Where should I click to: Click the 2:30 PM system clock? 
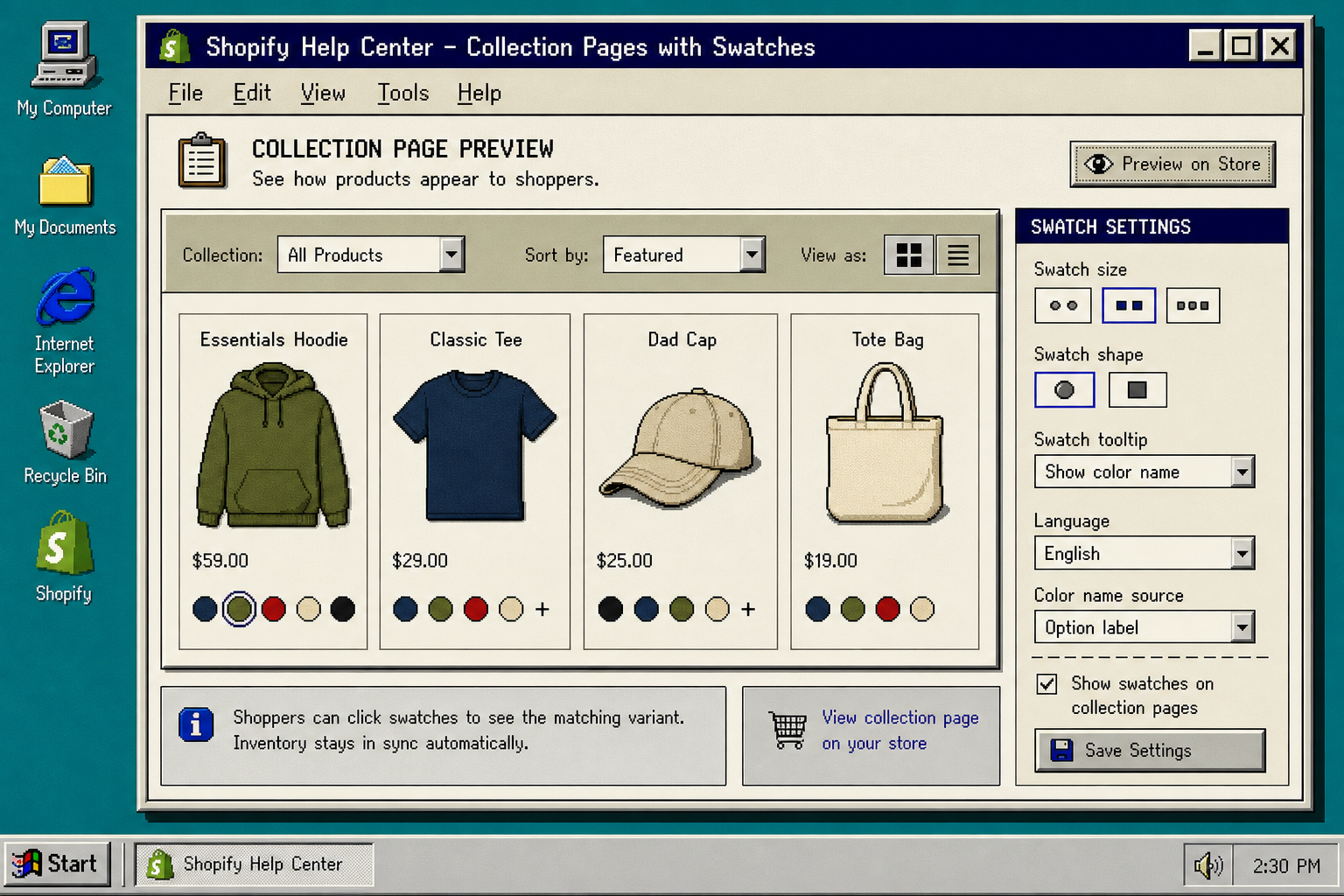[x=1286, y=866]
